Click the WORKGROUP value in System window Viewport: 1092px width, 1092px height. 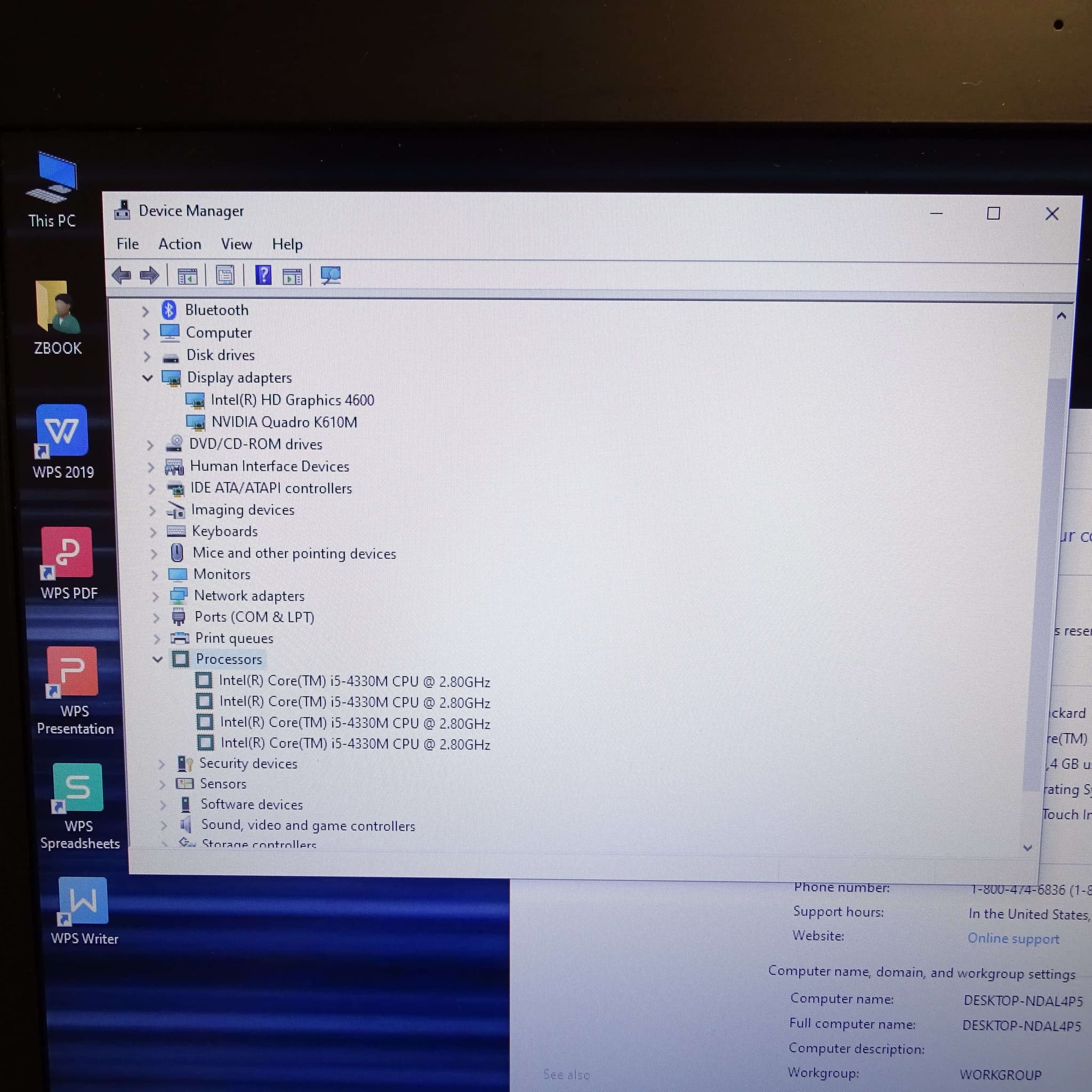1000,1075
